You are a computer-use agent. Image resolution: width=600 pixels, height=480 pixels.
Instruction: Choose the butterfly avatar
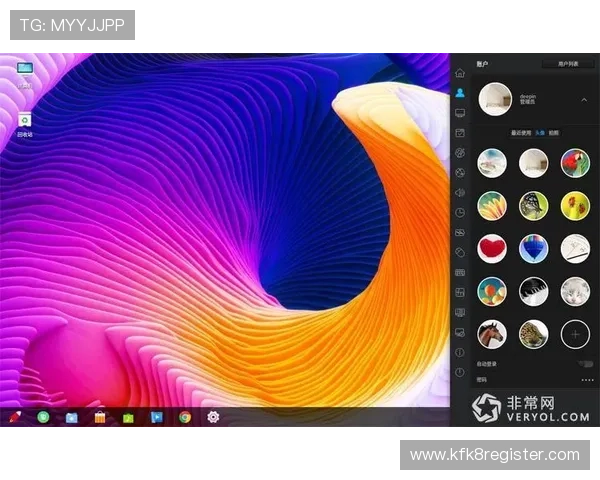[533, 206]
